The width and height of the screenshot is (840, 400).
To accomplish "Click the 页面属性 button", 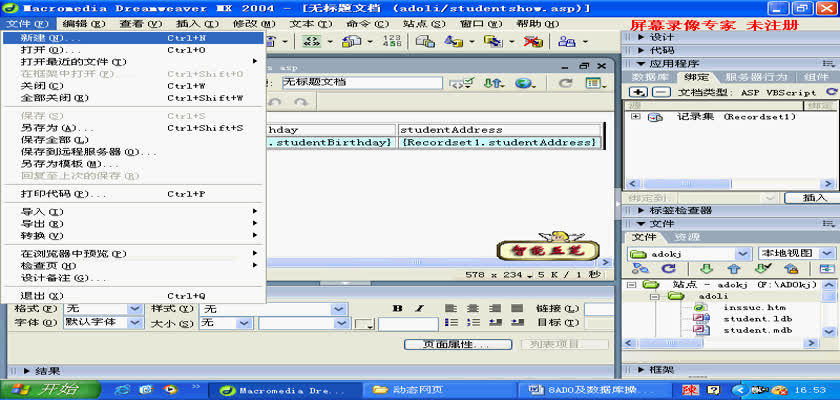I will 458,345.
